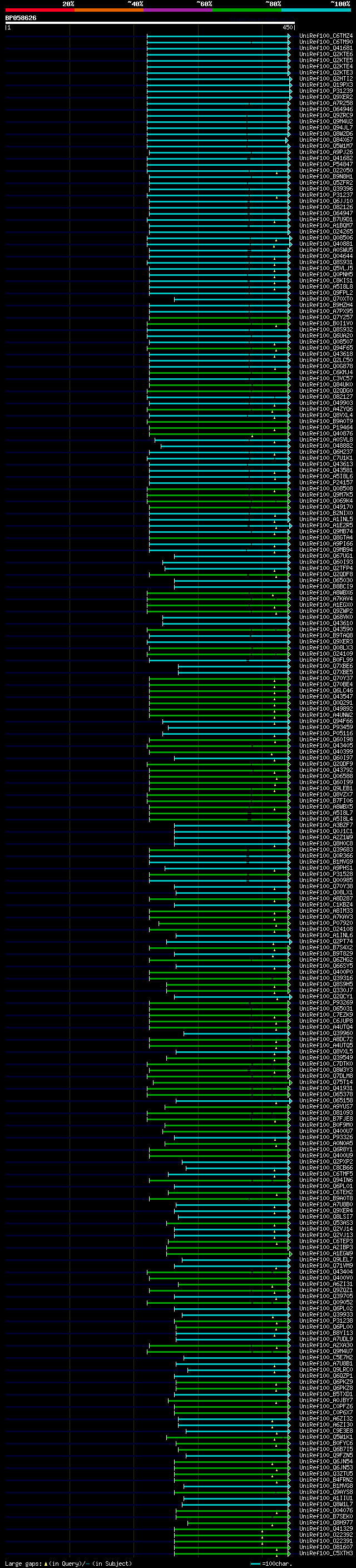Image resolution: width=356 pixels, height=1568 pixels.
Task: Select hit label UniRef100_Q5W1K1
Action: (325, 1437)
